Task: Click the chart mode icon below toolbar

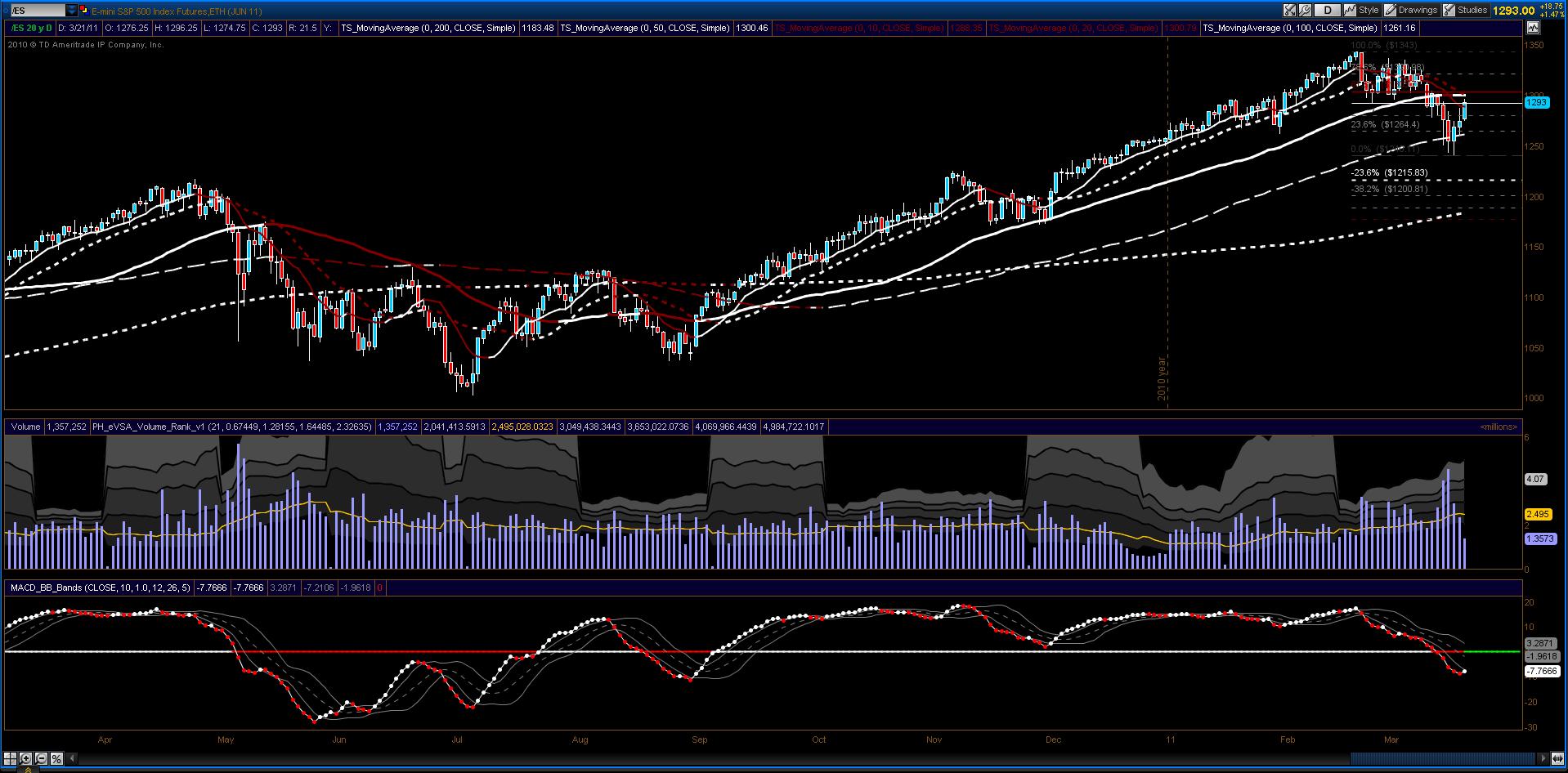Action: coord(1532,27)
